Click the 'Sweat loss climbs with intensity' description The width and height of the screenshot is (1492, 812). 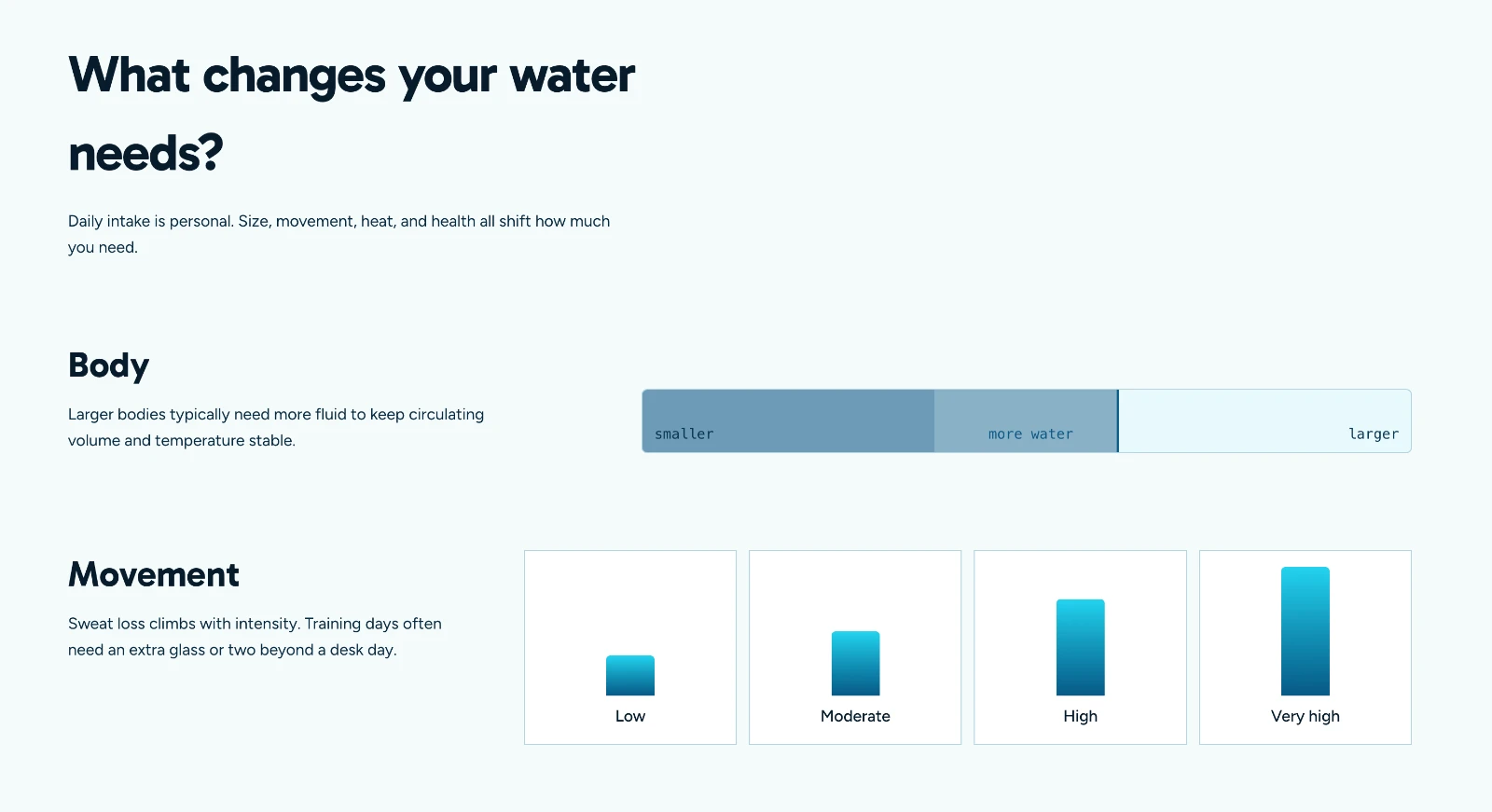pyautogui.click(x=255, y=637)
